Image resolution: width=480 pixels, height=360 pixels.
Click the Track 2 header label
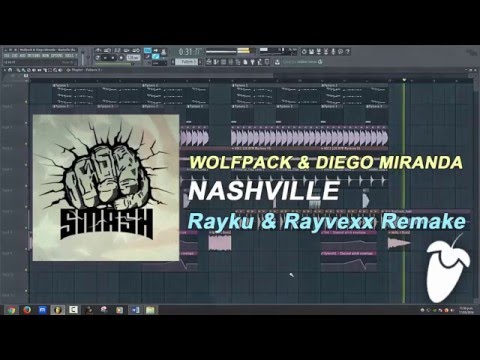[x=7, y=106]
